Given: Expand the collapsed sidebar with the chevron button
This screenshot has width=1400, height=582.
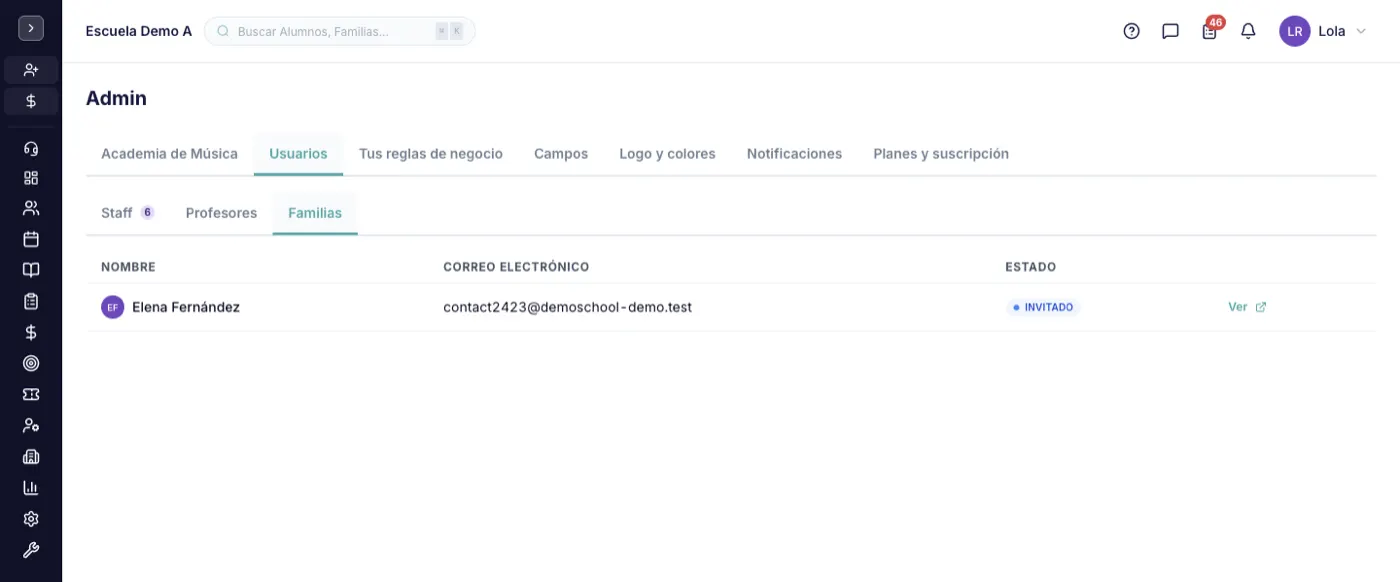Looking at the screenshot, I should pos(31,28).
